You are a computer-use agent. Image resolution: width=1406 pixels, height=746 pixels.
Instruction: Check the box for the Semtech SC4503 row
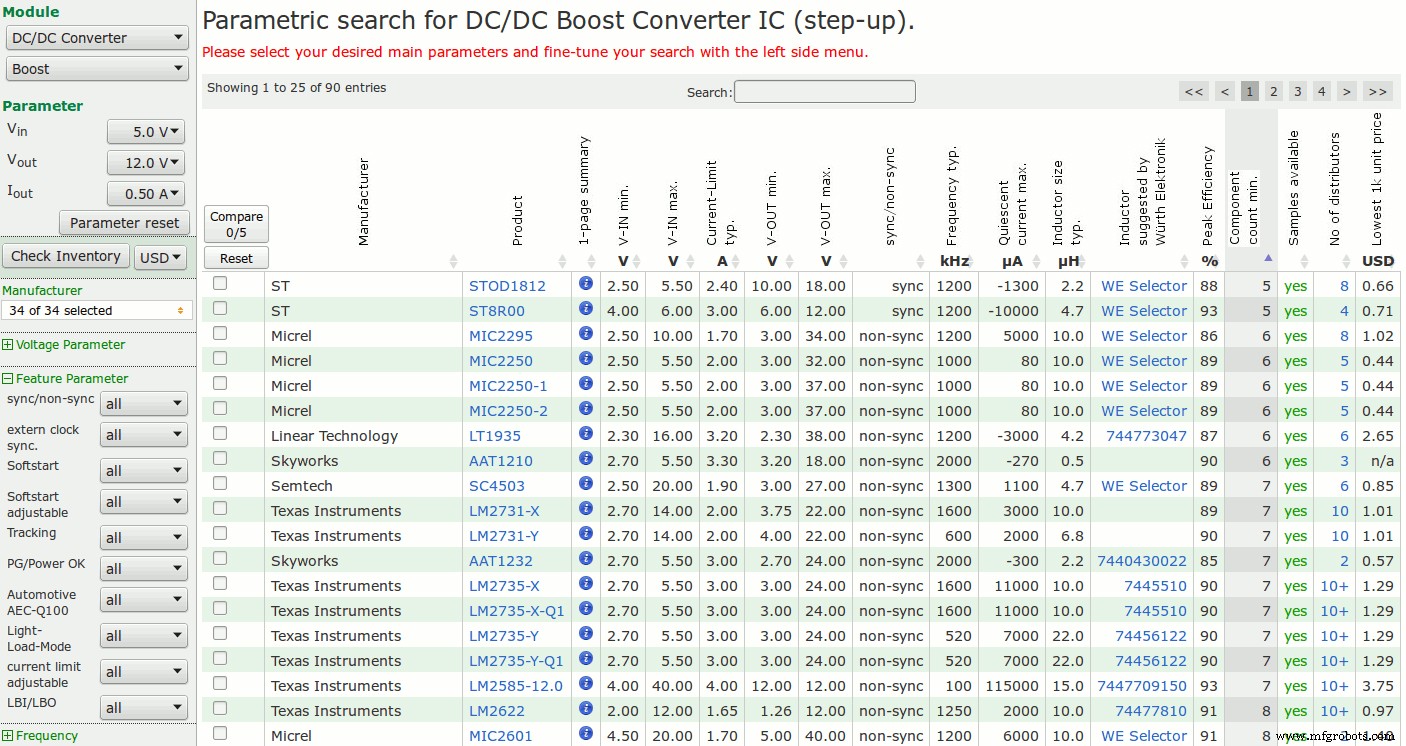pos(220,484)
